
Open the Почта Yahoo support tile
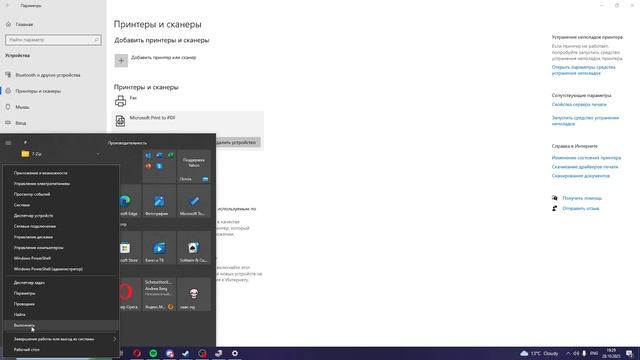(194, 166)
